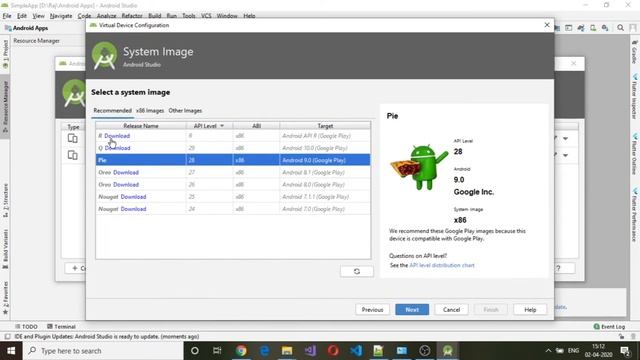This screenshot has width=640, height=360.
Task: Open the VCS menu
Action: pyautogui.click(x=206, y=16)
